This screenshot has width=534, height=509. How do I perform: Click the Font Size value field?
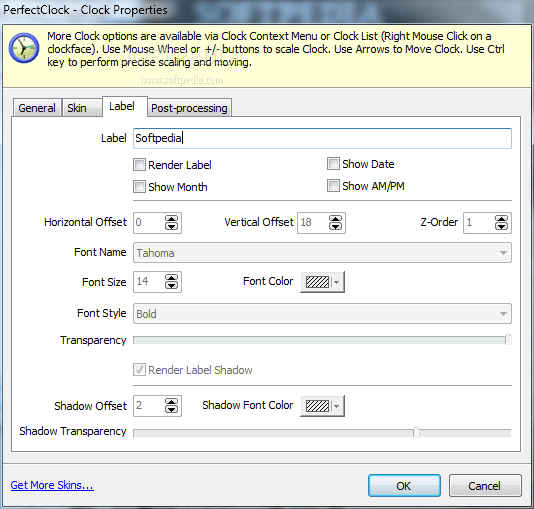(149, 282)
